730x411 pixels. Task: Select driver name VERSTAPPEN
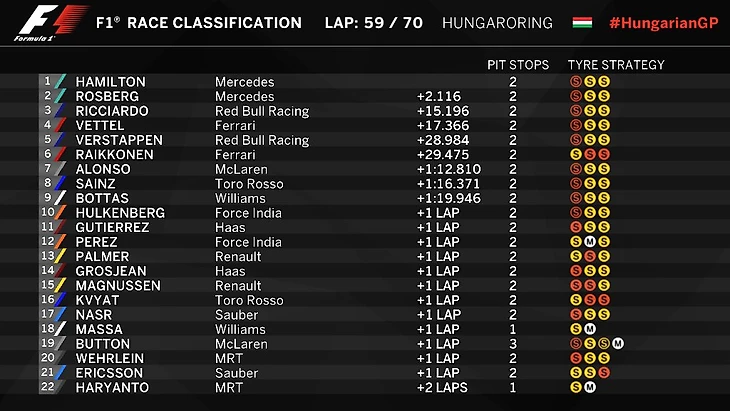click(x=119, y=140)
